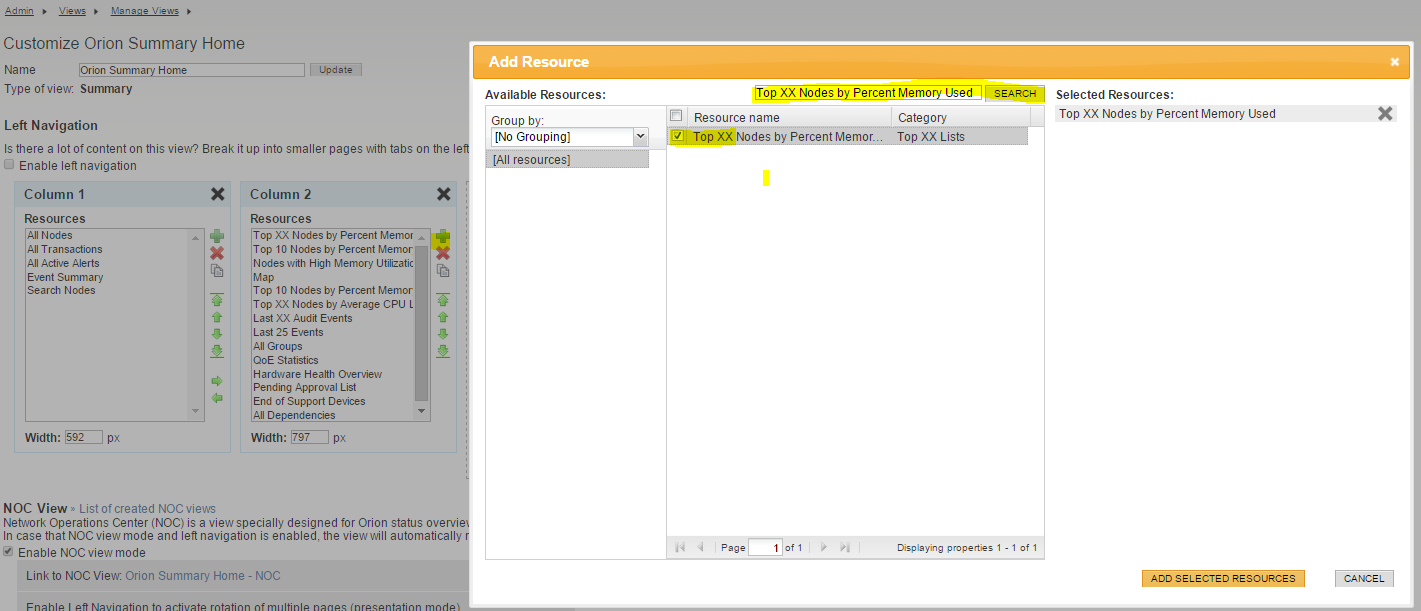Open Manage Views breadcrumb link
1421x611 pixels.
[145, 11]
